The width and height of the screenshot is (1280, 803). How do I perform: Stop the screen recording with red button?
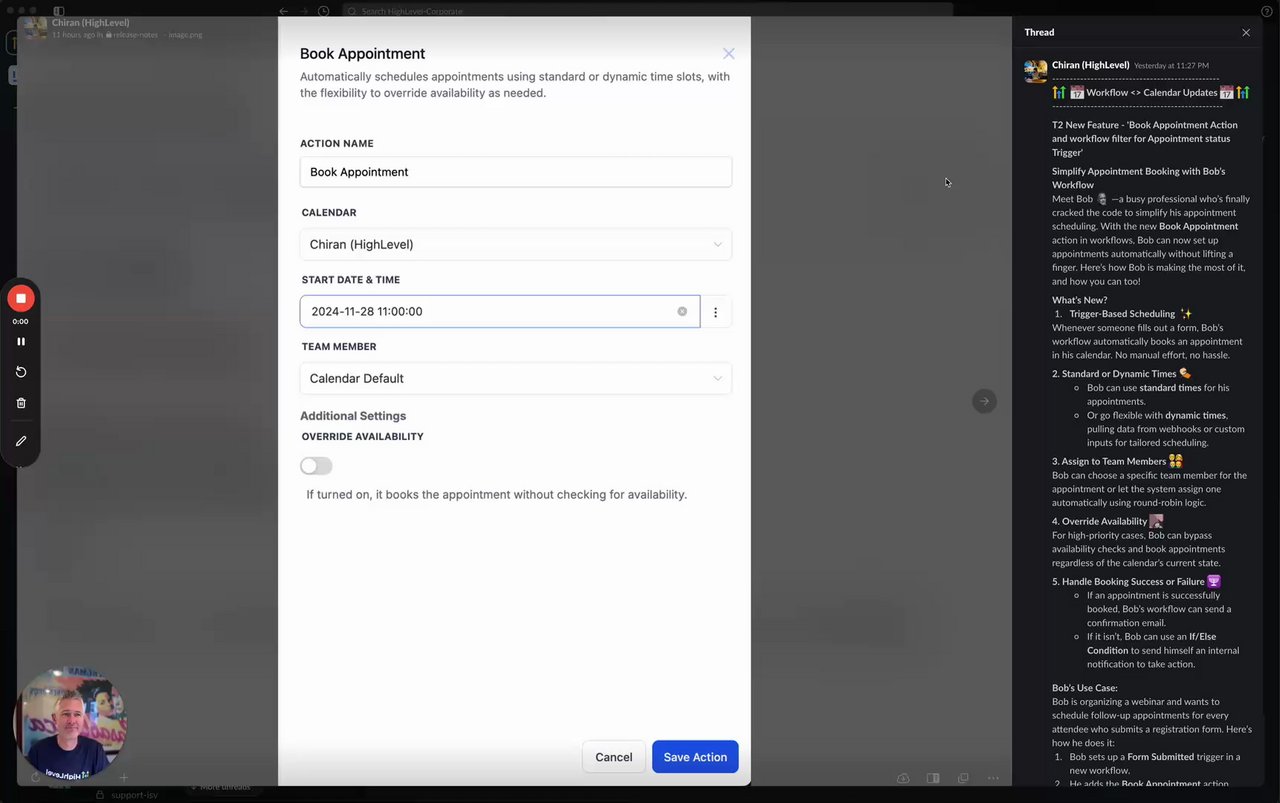(x=21, y=298)
